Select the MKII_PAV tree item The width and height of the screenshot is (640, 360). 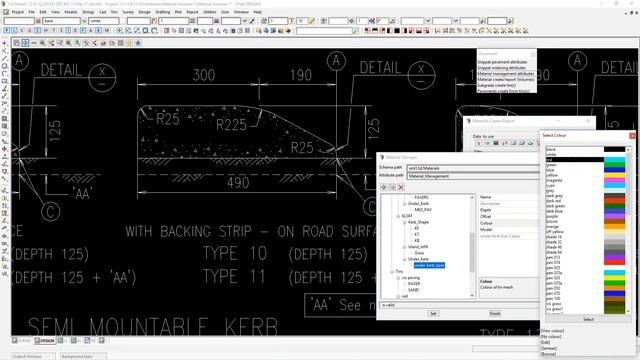point(423,210)
